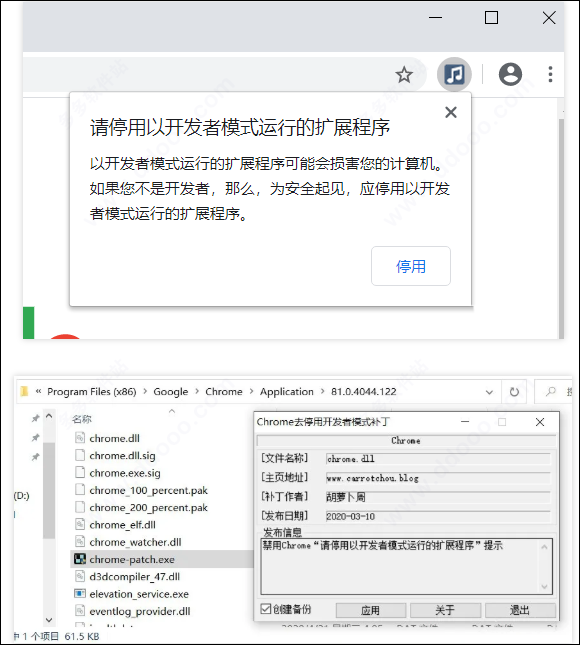Click the chrome-patch.exe file icon
Screen dimensions: 580x645
(80, 559)
